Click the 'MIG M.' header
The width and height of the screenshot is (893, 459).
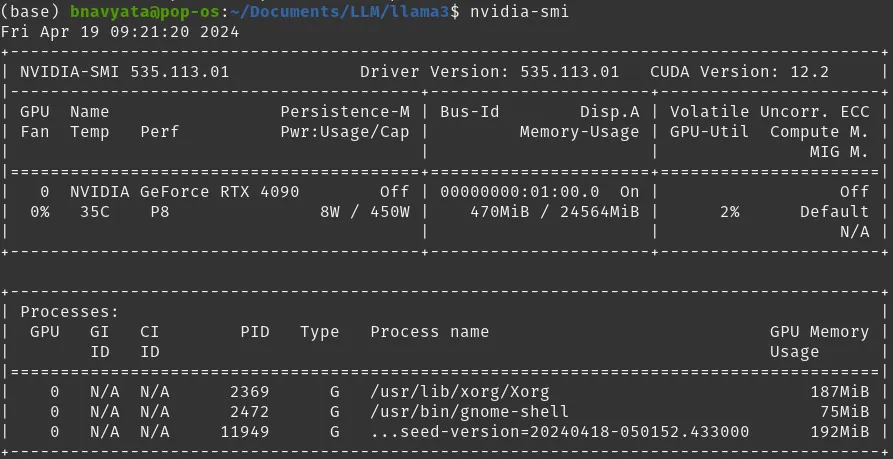pos(839,152)
